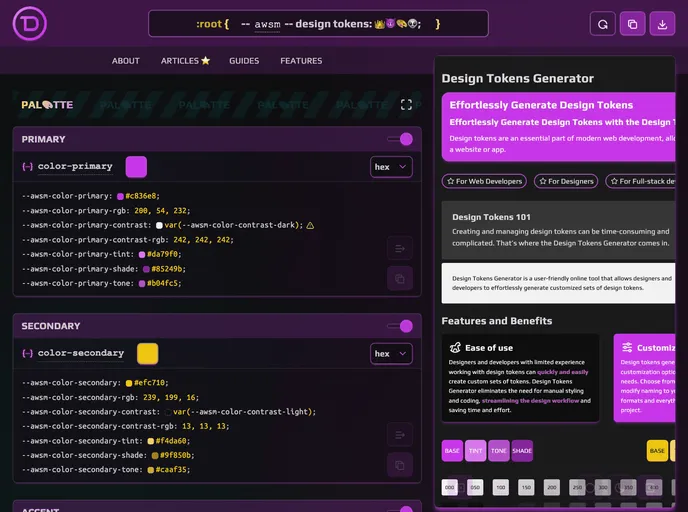
Task: Collapse the color-primary token block
Action: pos(27,167)
